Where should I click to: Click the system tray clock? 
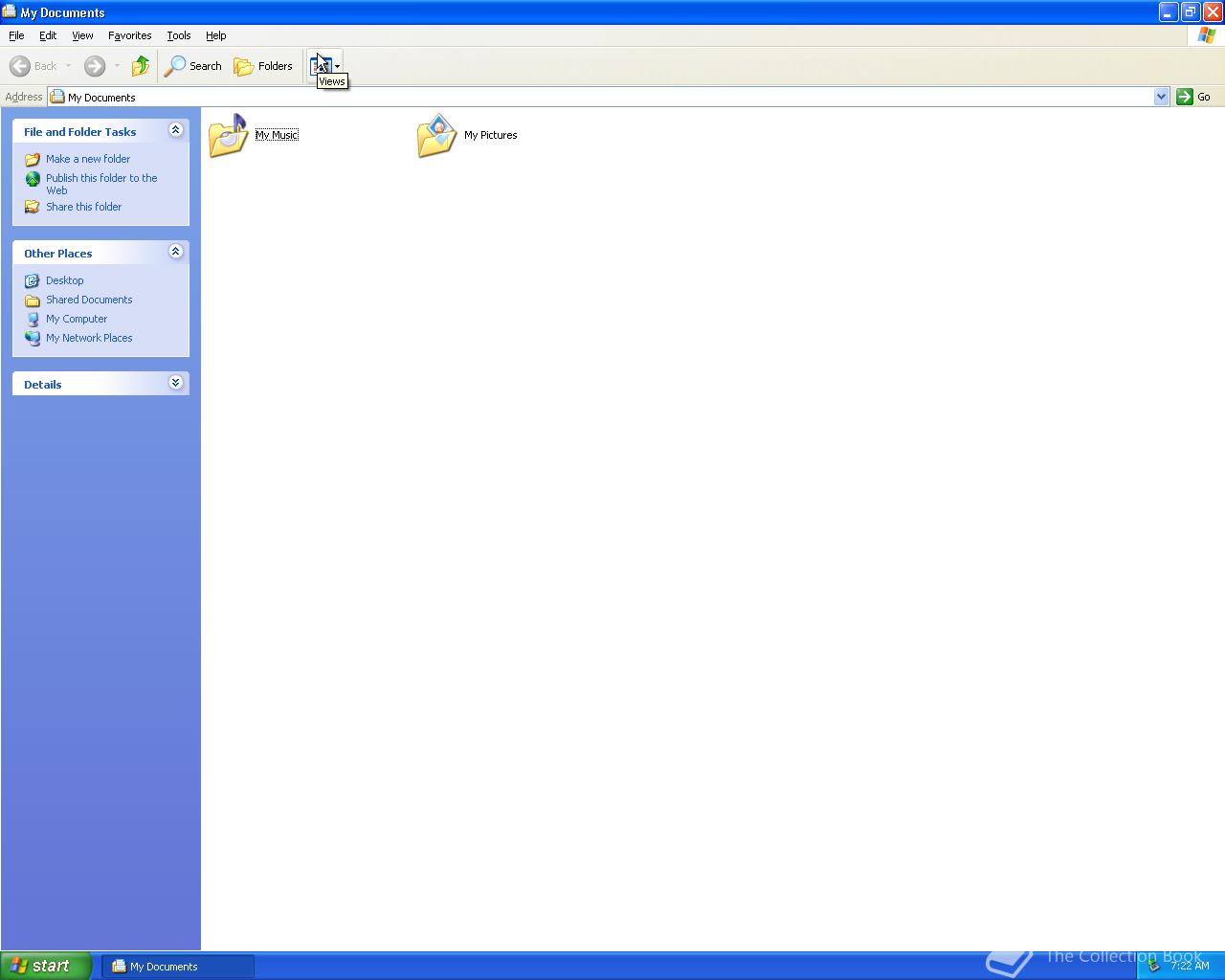1190,966
